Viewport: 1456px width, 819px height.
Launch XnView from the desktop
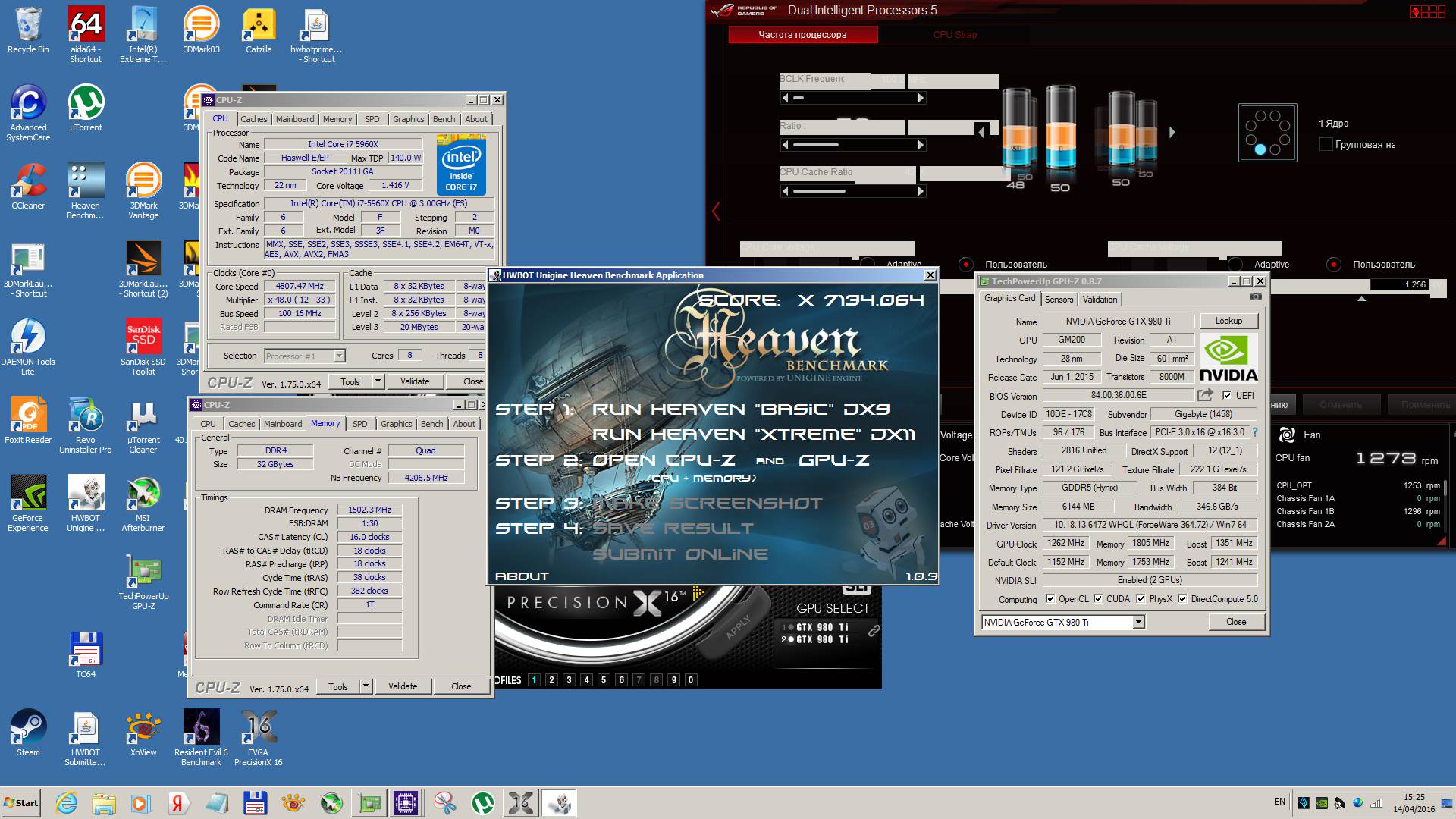point(143,733)
